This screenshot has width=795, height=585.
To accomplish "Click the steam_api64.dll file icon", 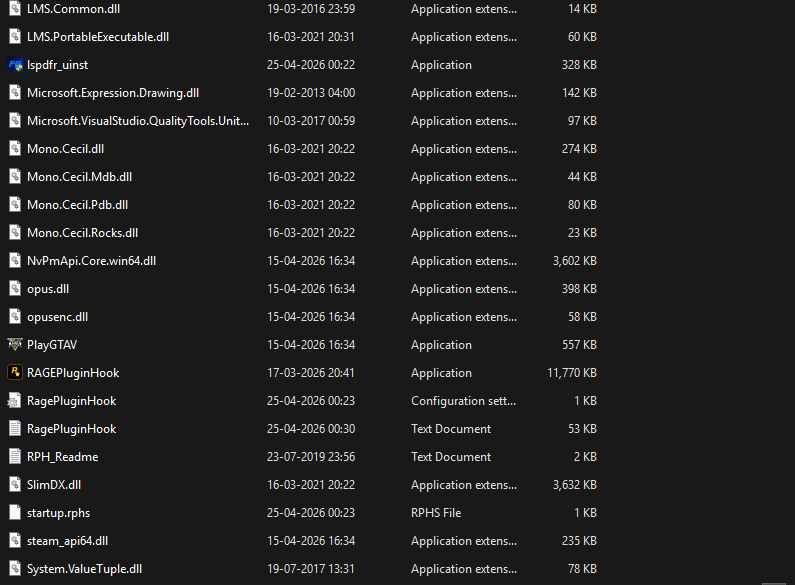I will click(x=15, y=541).
